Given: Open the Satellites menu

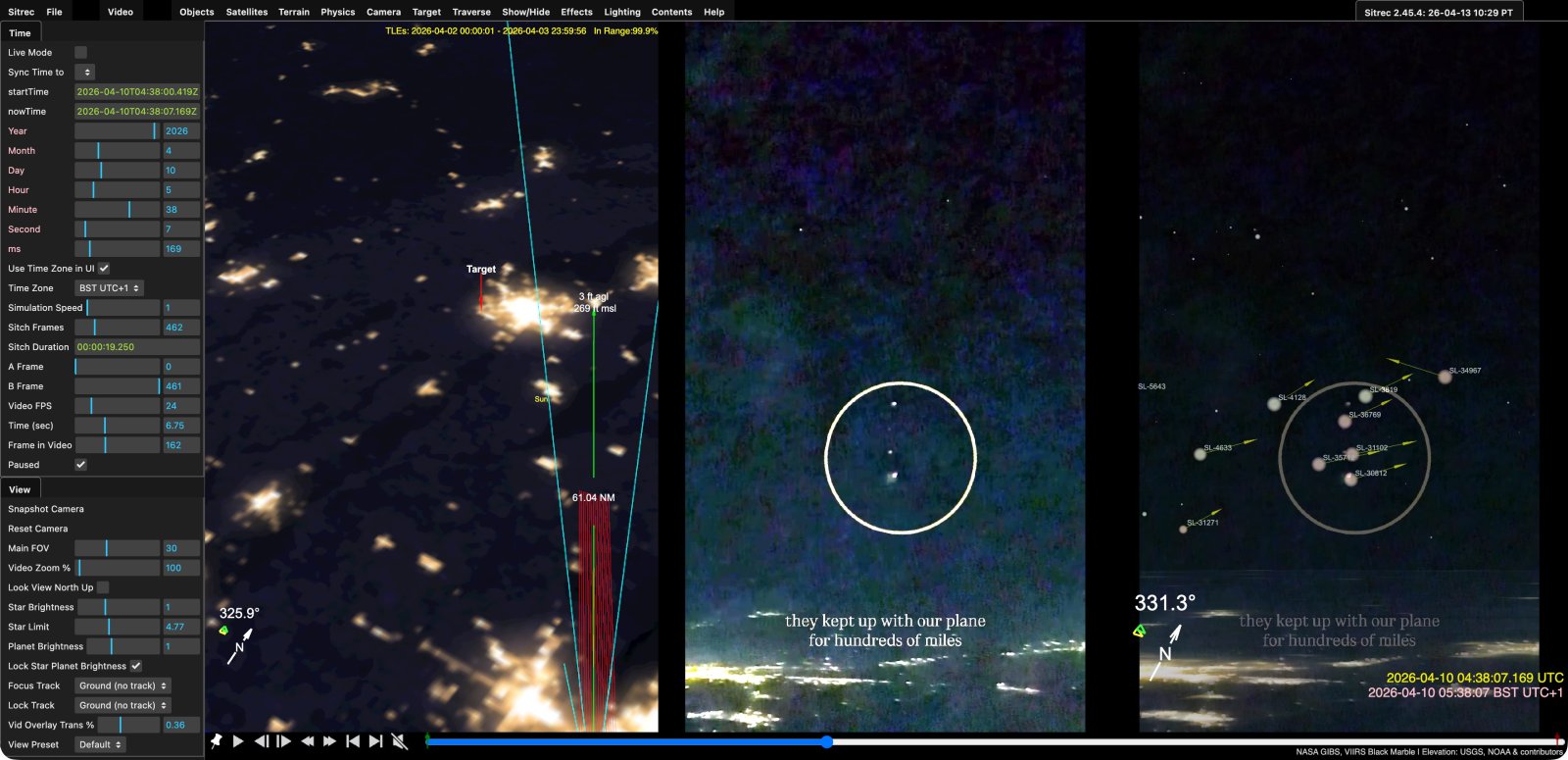Looking at the screenshot, I should click(246, 12).
